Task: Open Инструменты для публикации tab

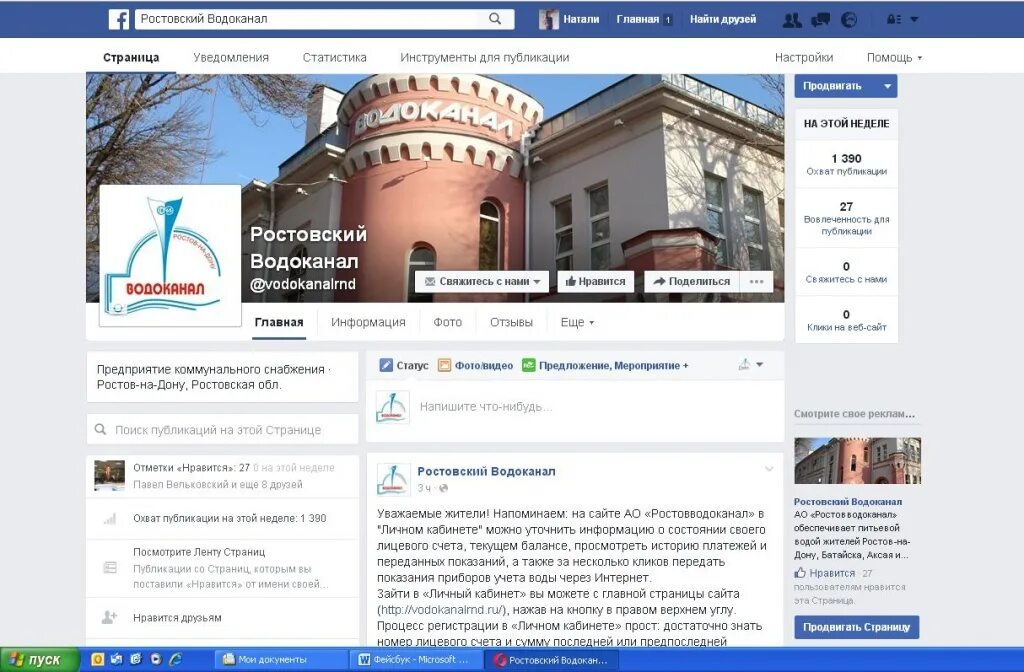Action: (485, 57)
